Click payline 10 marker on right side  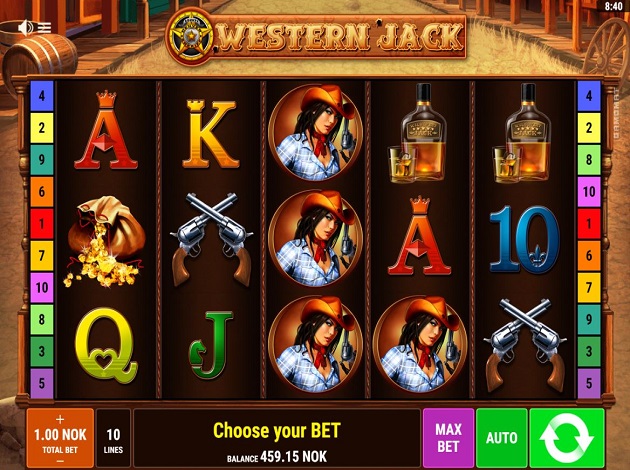pos(589,192)
